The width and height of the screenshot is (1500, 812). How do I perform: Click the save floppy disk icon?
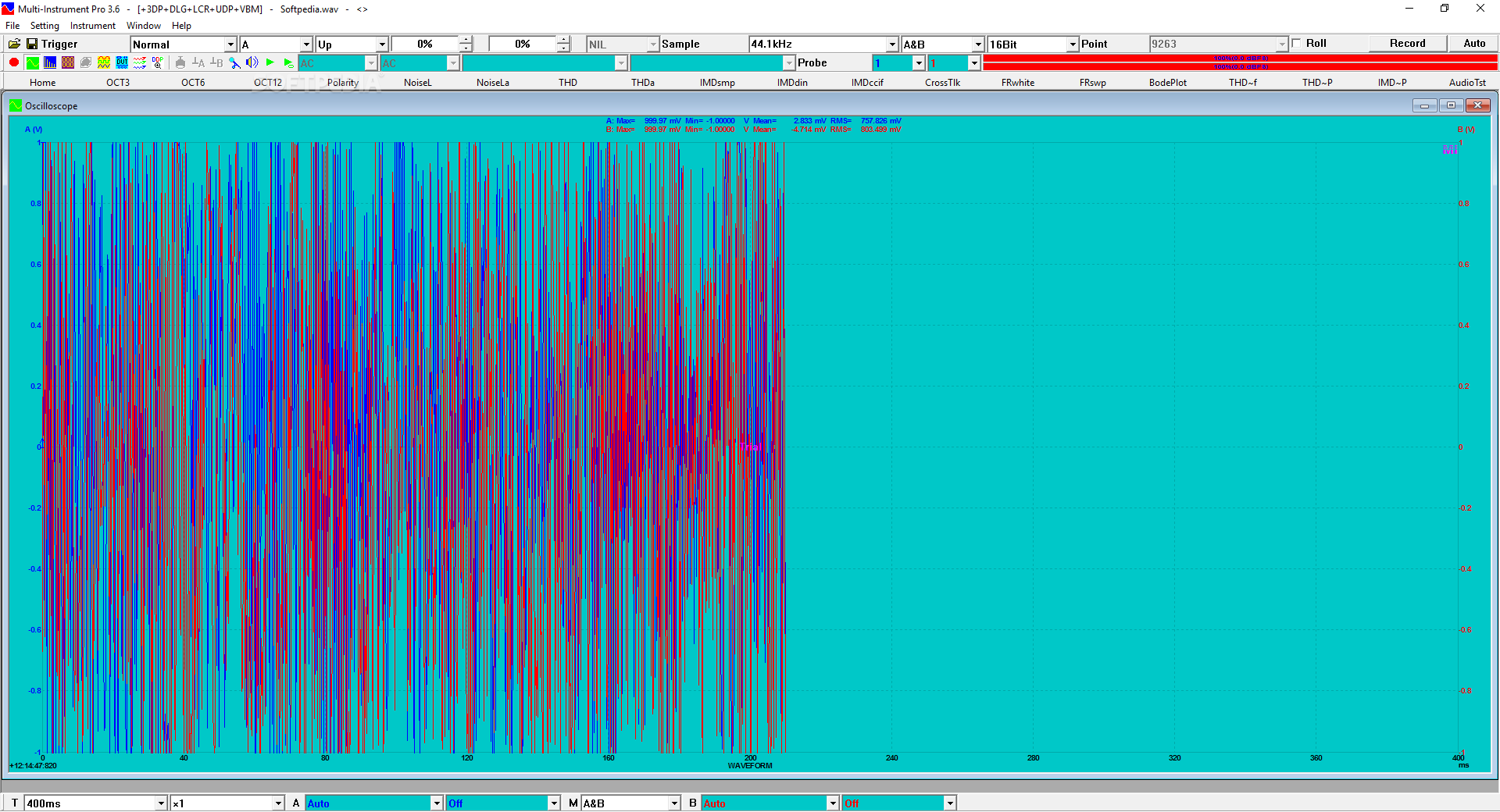[32, 45]
